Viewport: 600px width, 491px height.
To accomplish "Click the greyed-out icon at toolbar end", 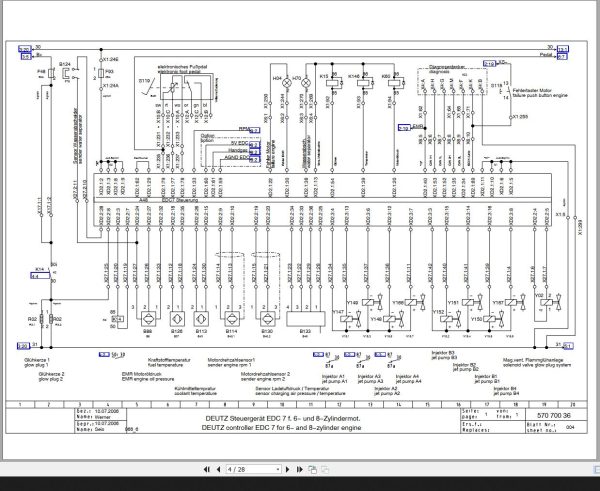I will 325,470.
